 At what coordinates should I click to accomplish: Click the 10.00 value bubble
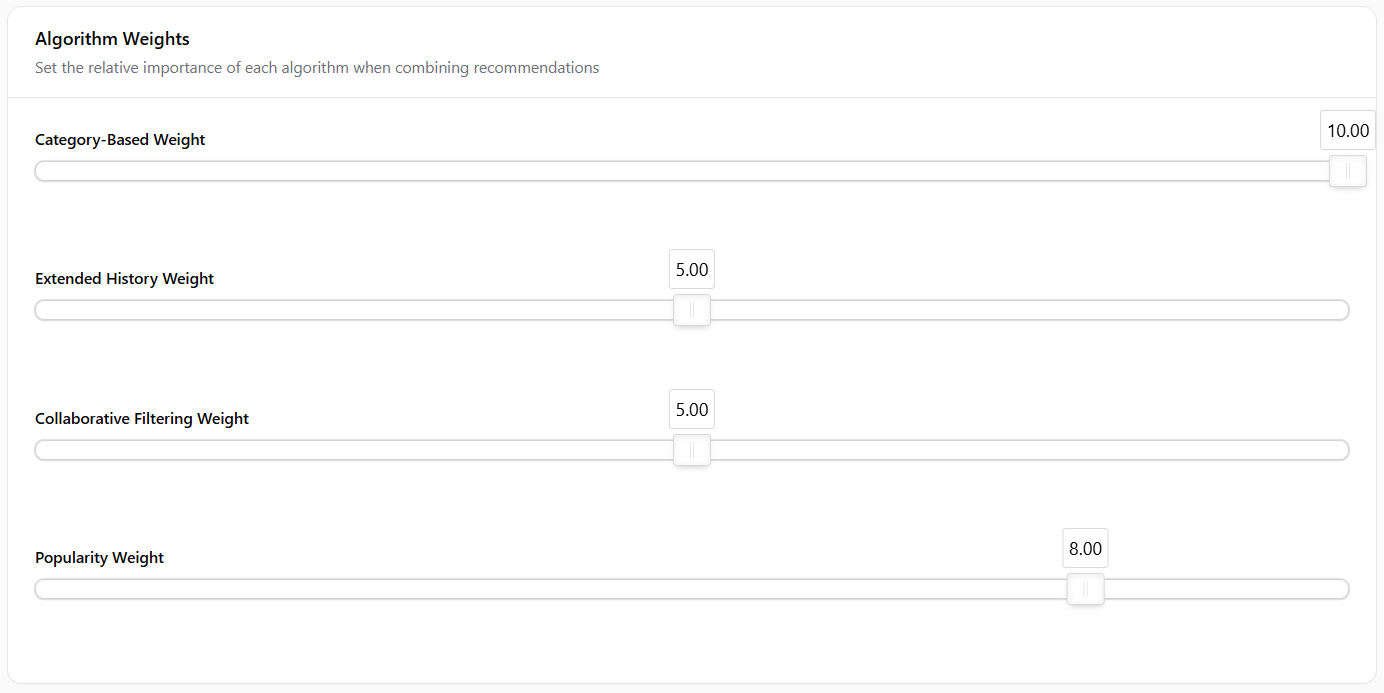[x=1347, y=130]
